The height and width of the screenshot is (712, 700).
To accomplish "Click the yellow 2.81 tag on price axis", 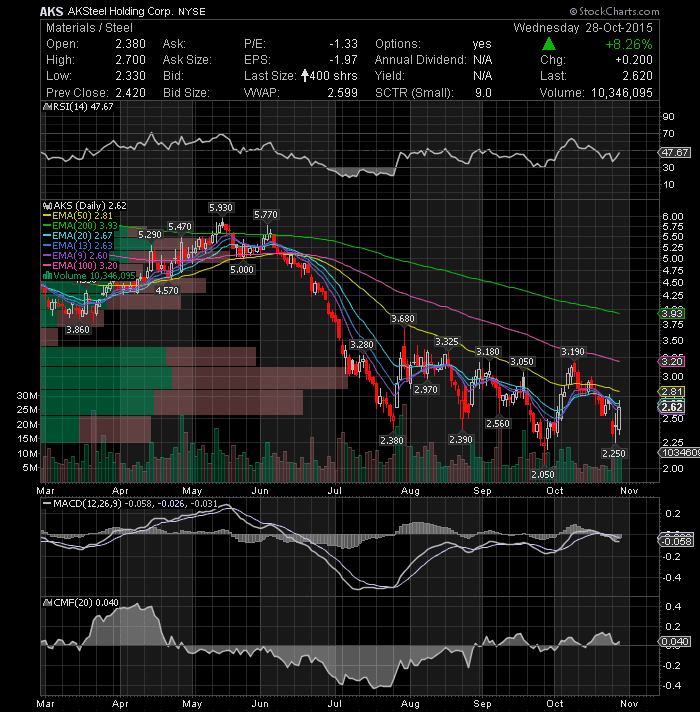I will [x=672, y=391].
